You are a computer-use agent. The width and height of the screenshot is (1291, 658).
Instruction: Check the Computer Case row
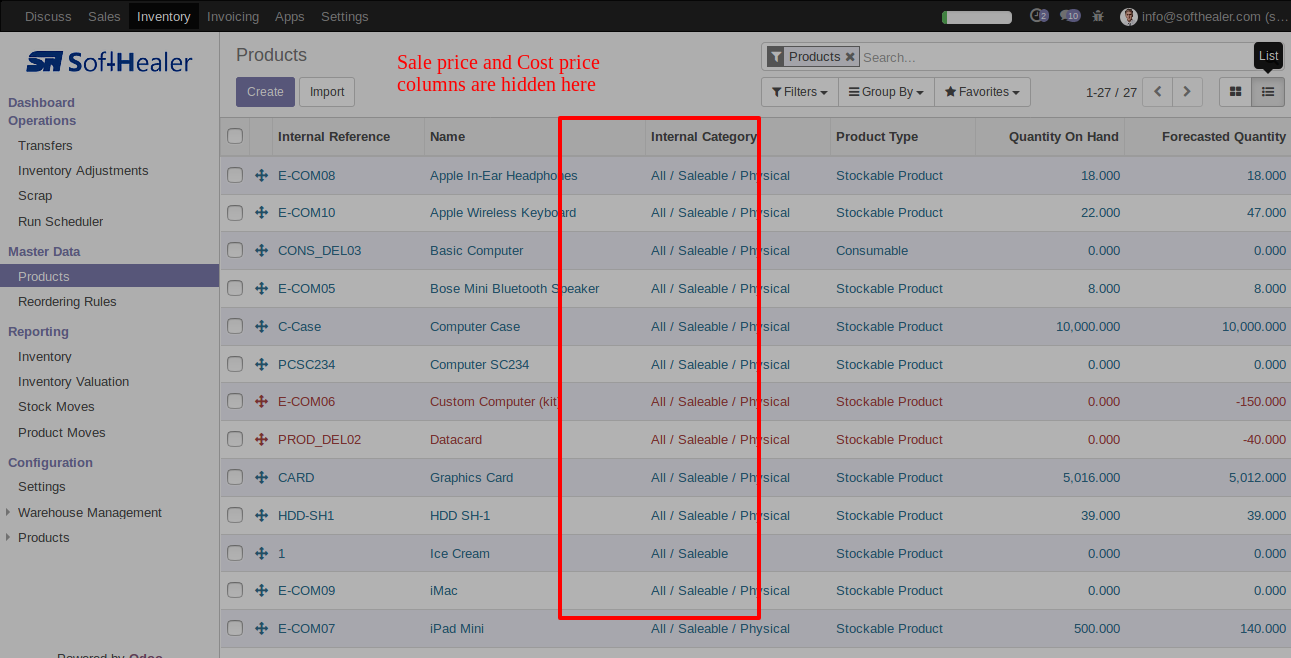coord(235,326)
